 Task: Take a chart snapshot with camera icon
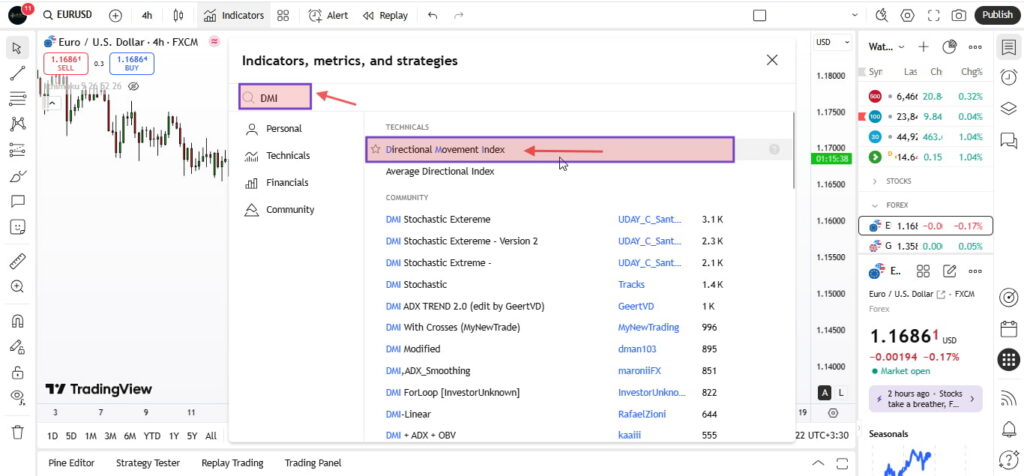[959, 15]
